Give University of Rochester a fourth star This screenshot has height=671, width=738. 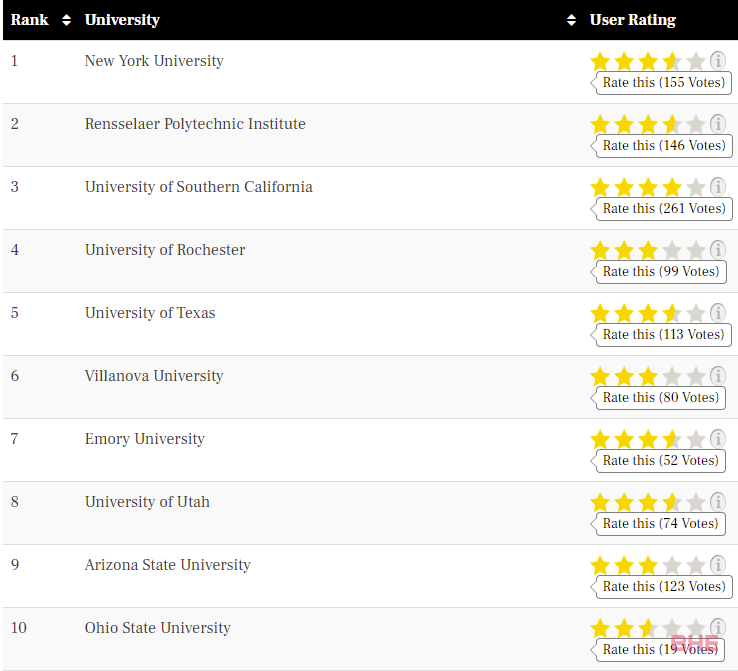tap(672, 251)
